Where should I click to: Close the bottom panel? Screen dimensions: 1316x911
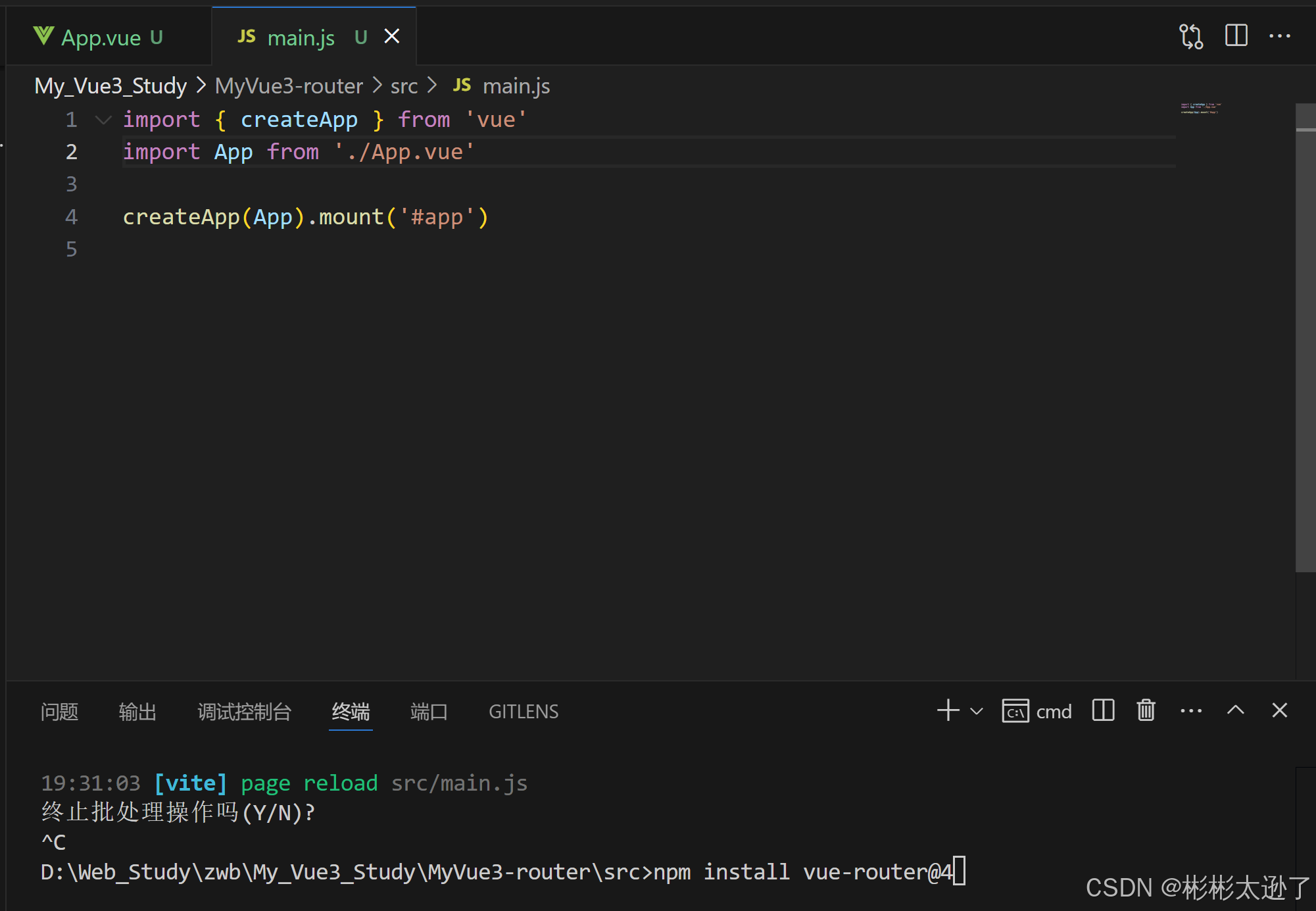(1279, 710)
